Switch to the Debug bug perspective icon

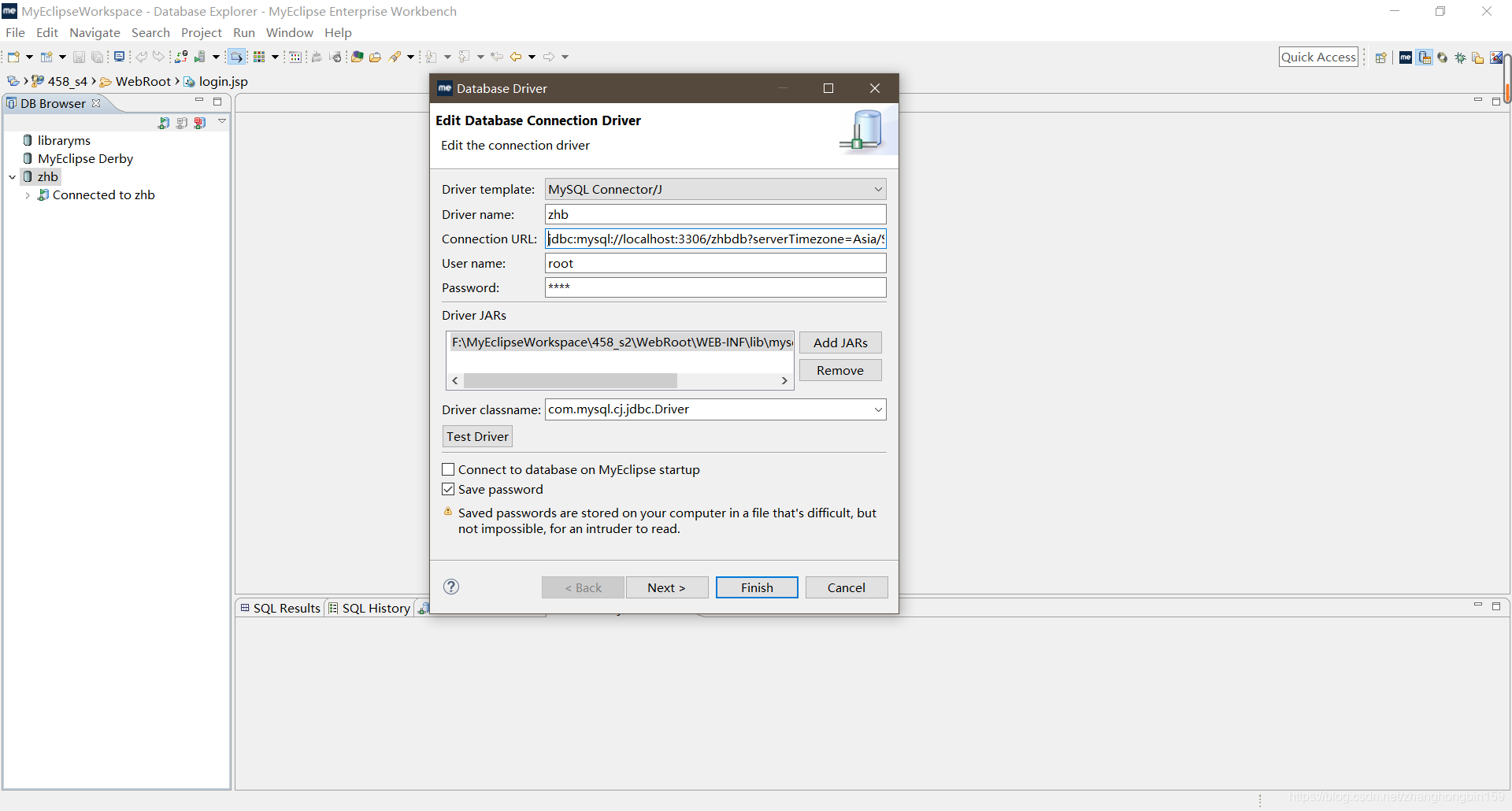point(1461,57)
